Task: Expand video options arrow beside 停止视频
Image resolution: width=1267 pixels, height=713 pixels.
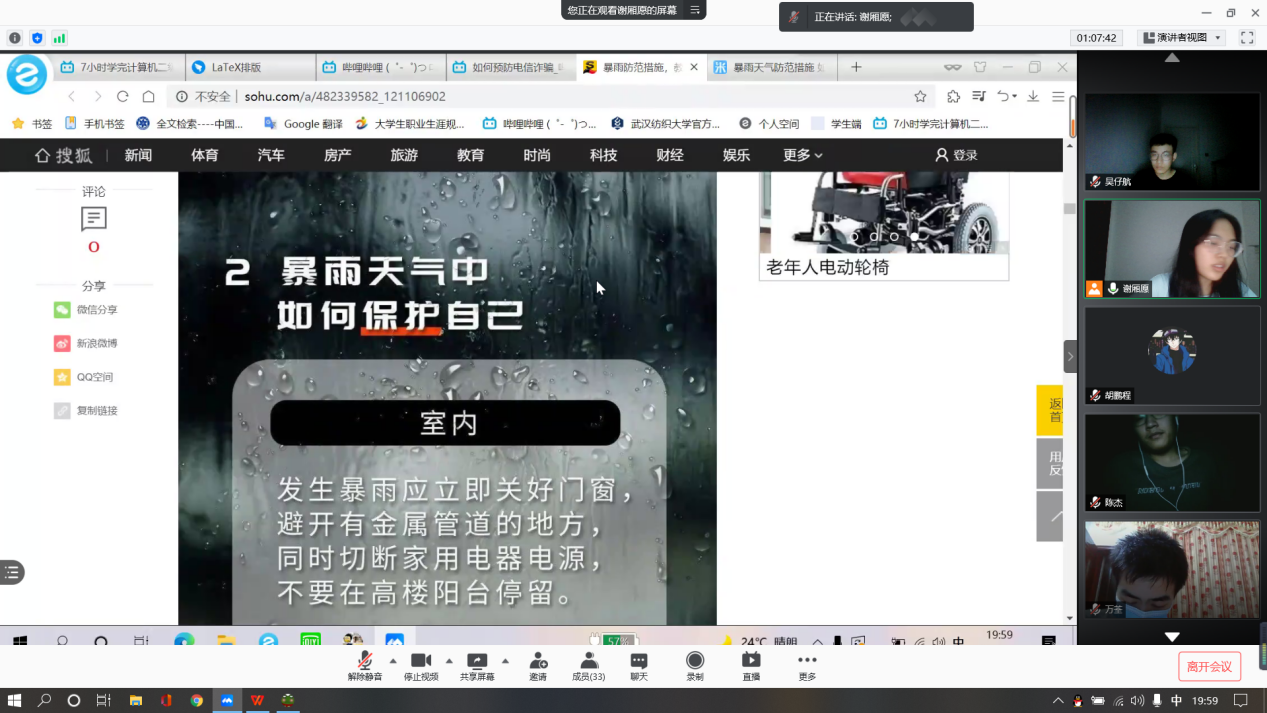Action: tap(449, 661)
